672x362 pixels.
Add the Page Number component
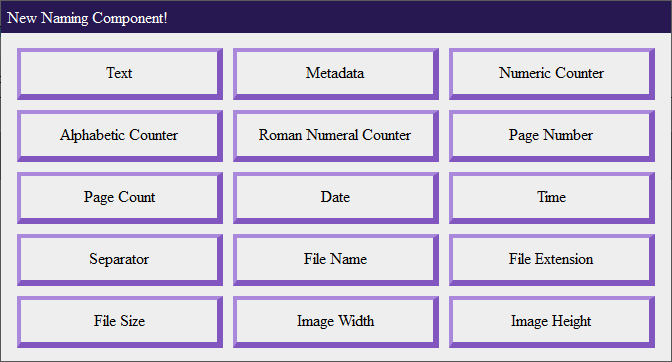pos(552,136)
